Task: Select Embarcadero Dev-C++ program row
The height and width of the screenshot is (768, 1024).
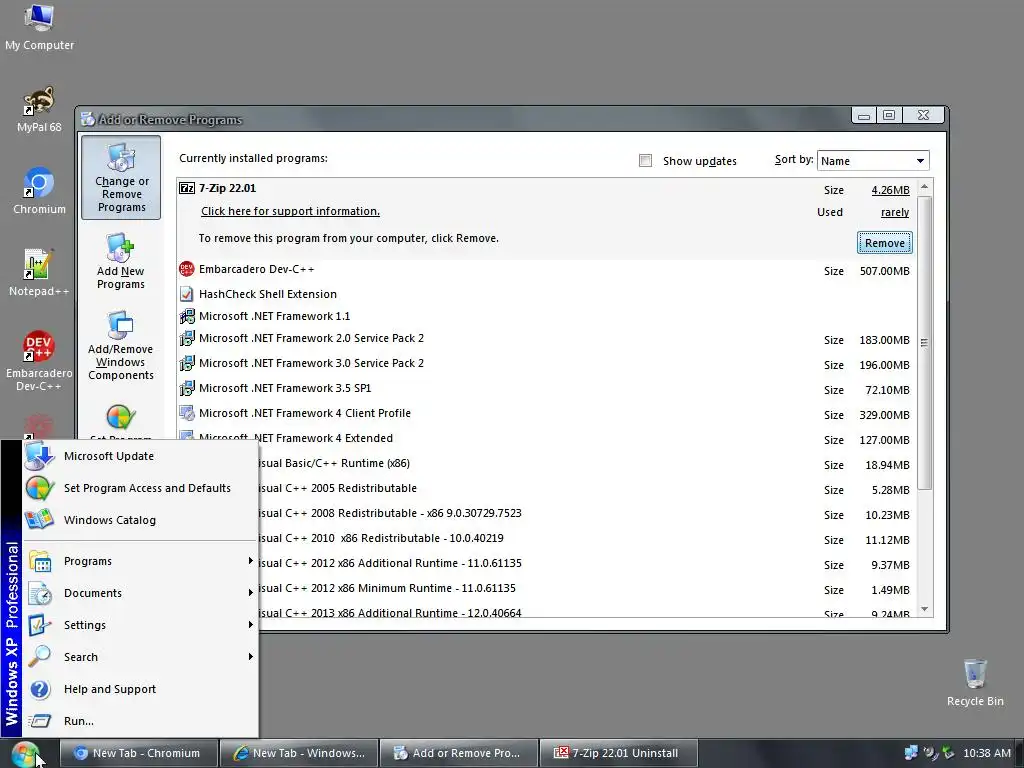Action: click(547, 269)
